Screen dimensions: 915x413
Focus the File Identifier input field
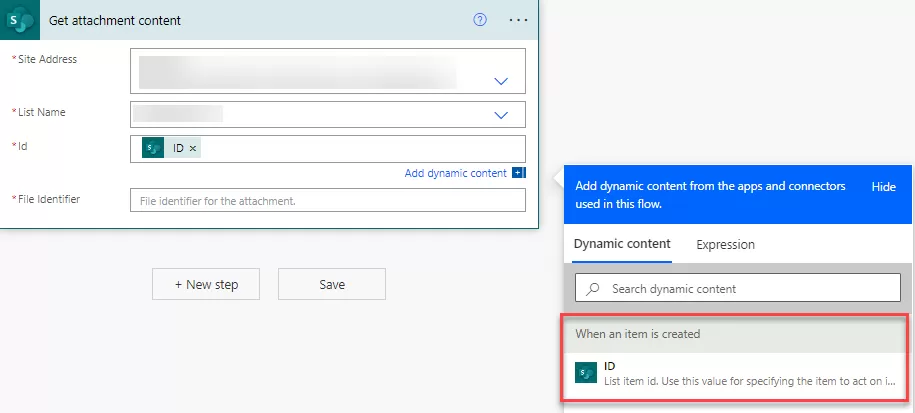click(x=327, y=201)
